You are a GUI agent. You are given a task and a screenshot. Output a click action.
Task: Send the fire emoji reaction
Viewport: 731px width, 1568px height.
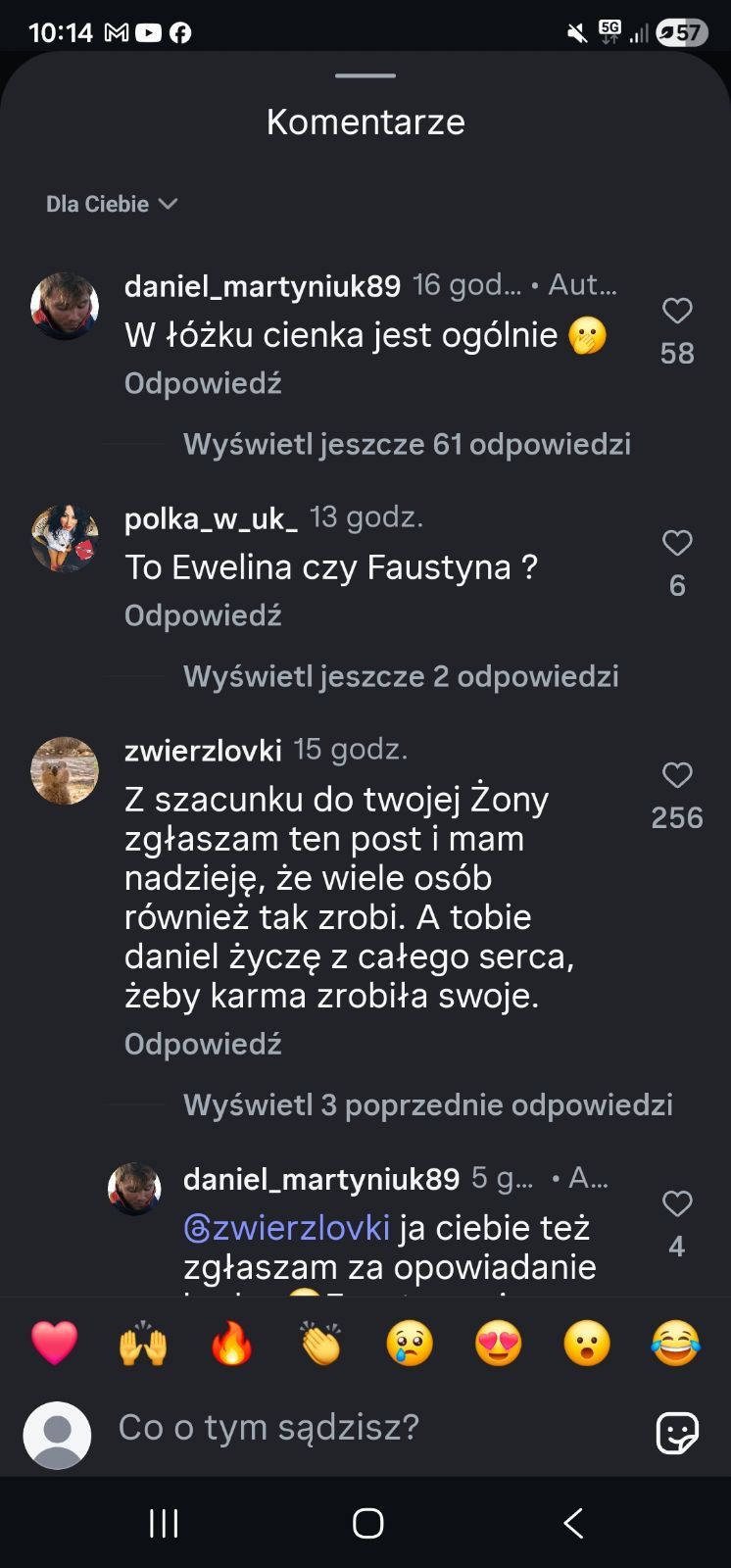pos(232,1343)
